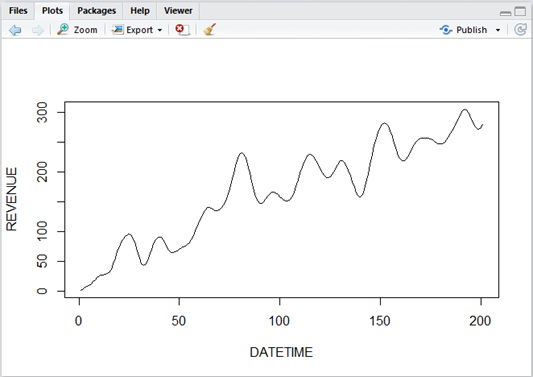533x377 pixels.
Task: Click the Export image icon
Action: [117, 30]
